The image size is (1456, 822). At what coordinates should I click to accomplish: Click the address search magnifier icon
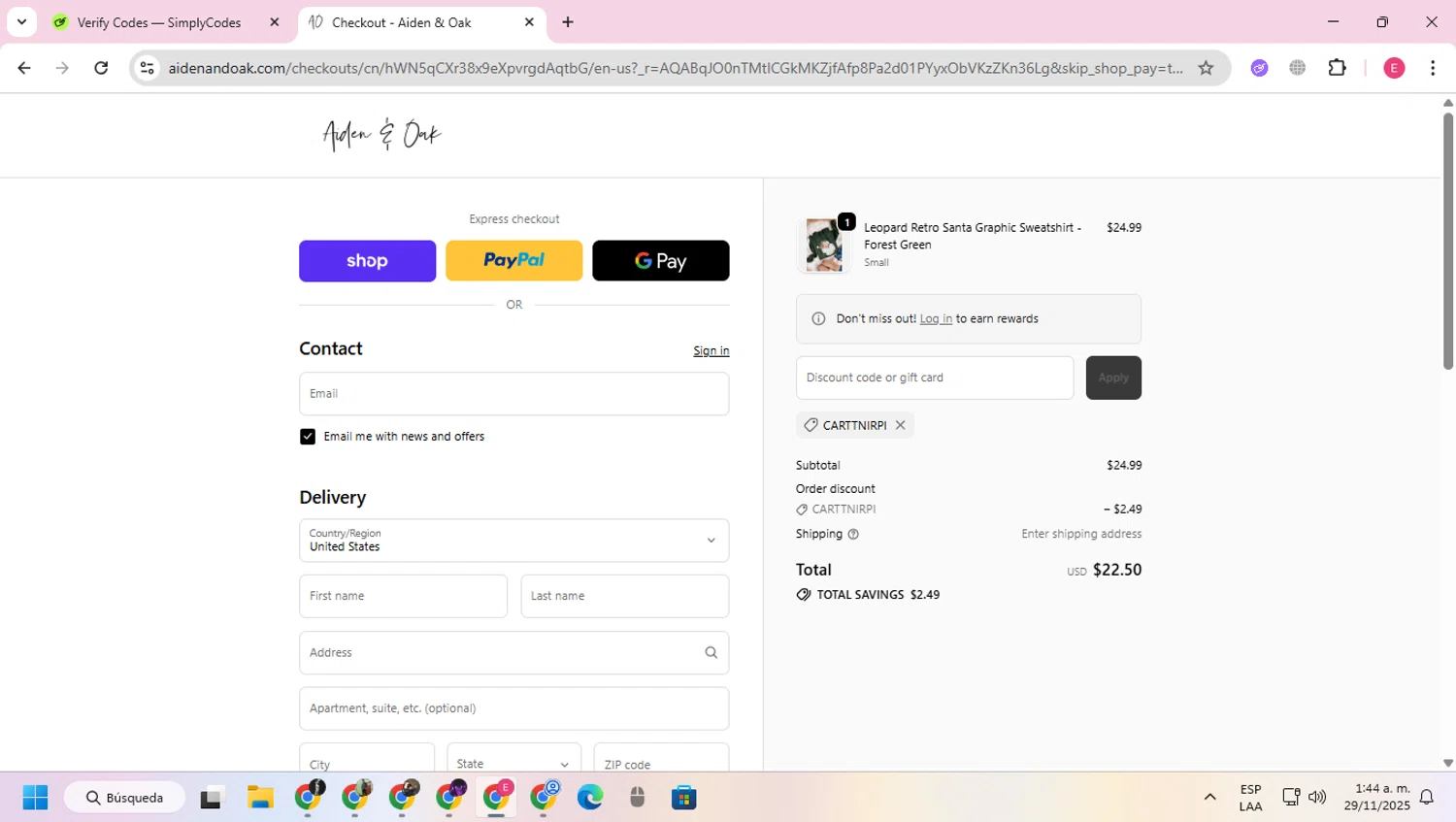711,653
